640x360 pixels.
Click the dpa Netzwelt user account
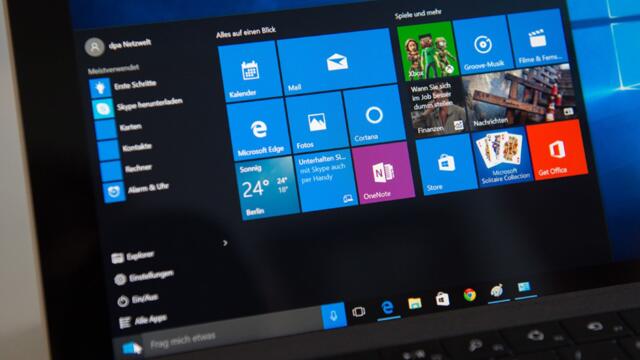118,45
